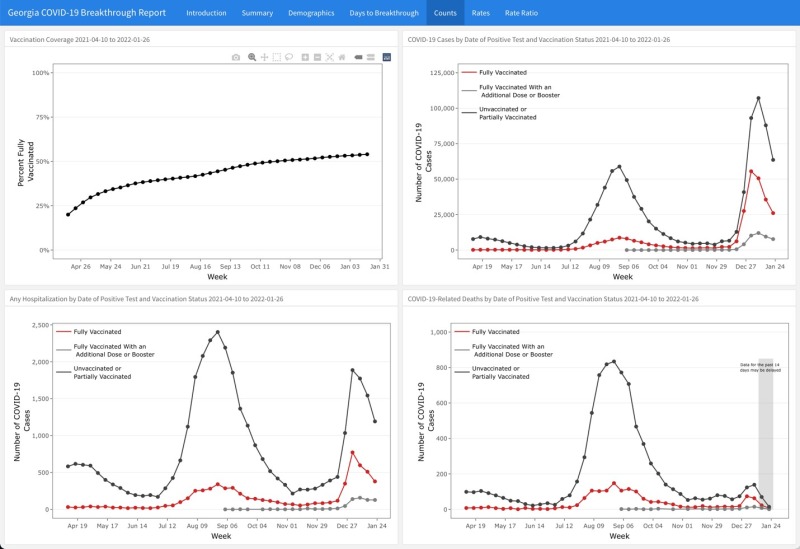This screenshot has width=800, height=549.
Task: Toggle Additional Dose or Booster trace in Cases legend
Action: (510, 91)
